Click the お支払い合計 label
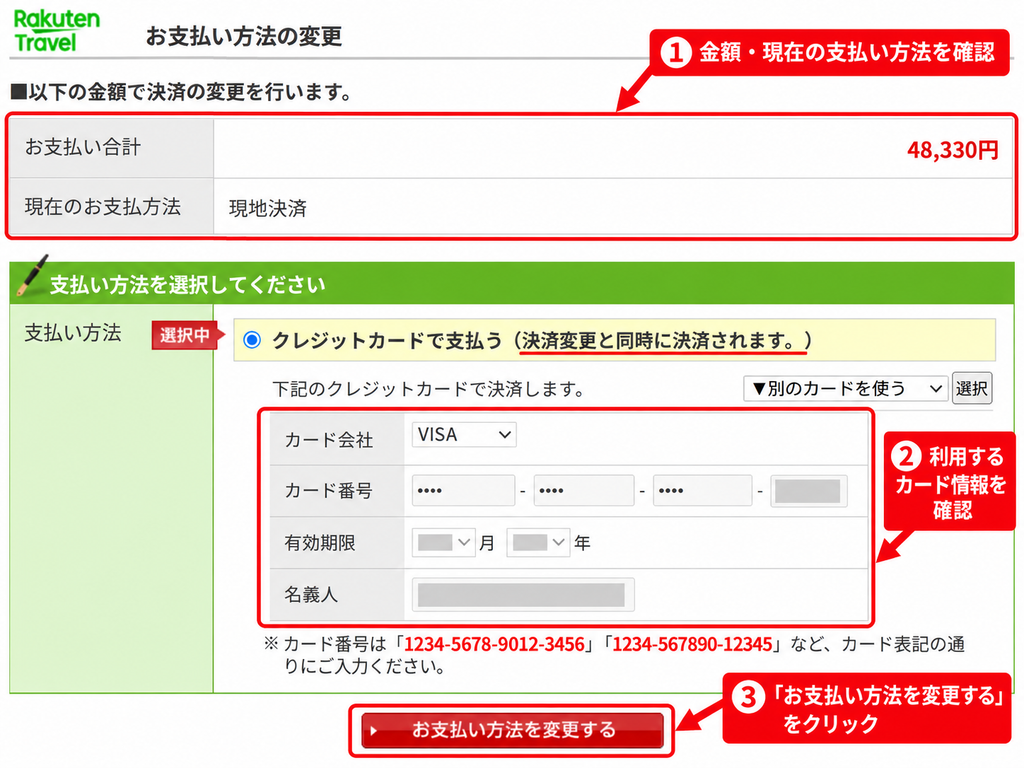1024x768 pixels. pyautogui.click(x=83, y=147)
